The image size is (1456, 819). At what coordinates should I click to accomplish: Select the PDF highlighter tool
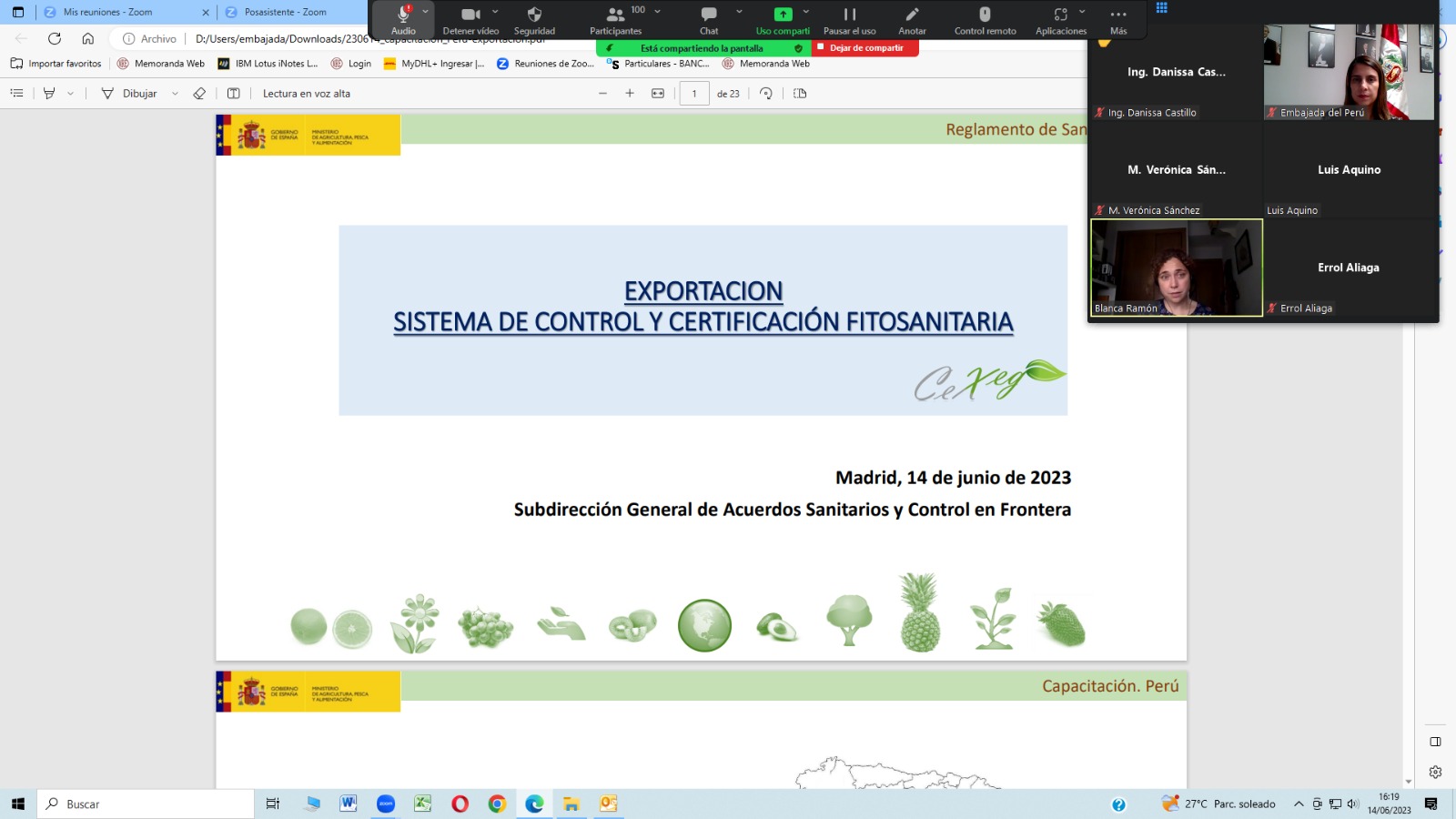[x=49, y=93]
